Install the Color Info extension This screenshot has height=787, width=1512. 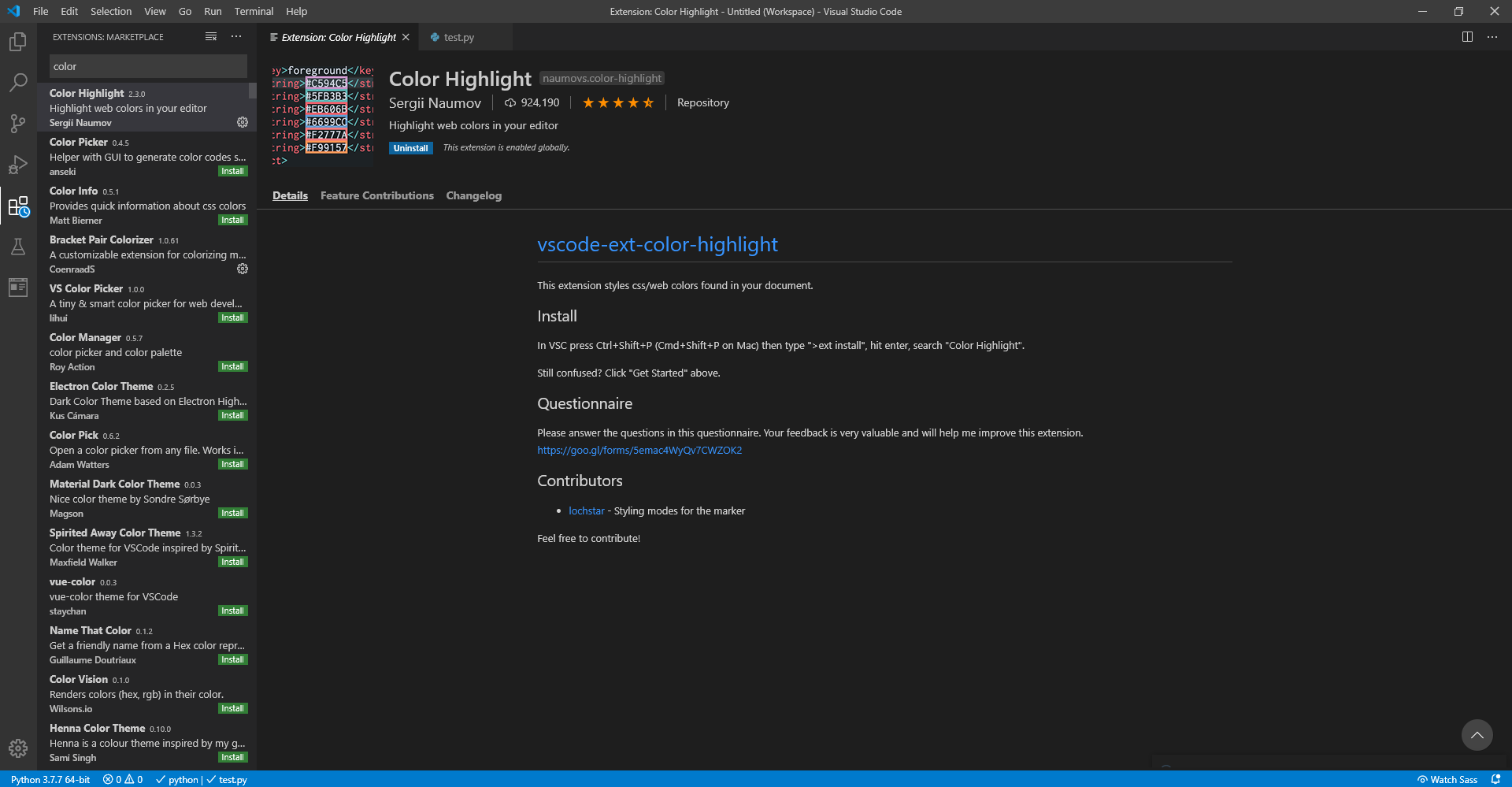(232, 220)
